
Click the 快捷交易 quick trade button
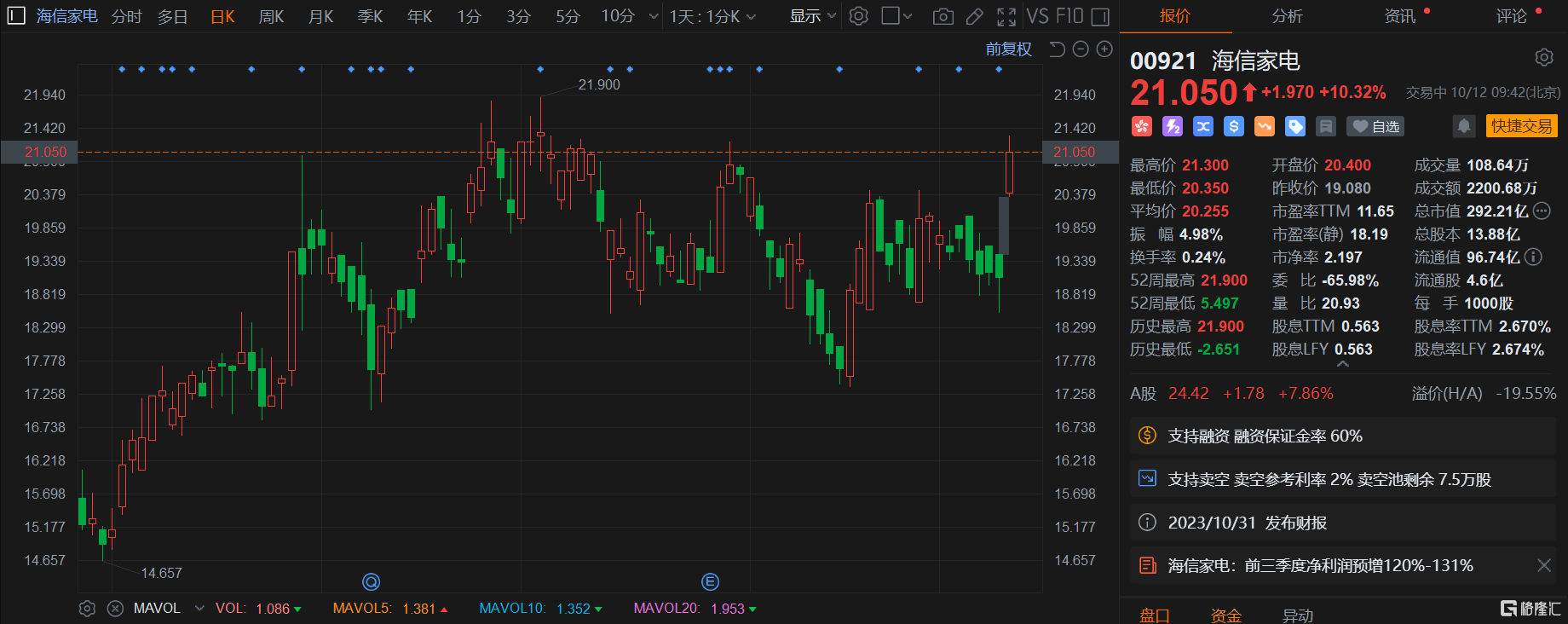(x=1521, y=126)
